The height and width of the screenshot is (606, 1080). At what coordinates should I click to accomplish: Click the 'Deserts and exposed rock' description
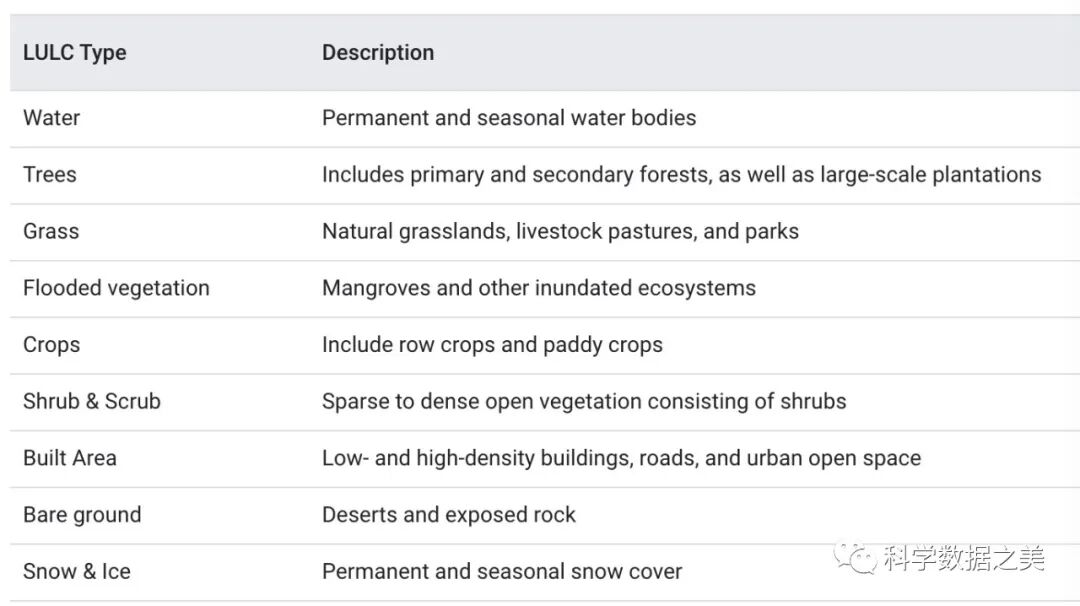coord(449,516)
